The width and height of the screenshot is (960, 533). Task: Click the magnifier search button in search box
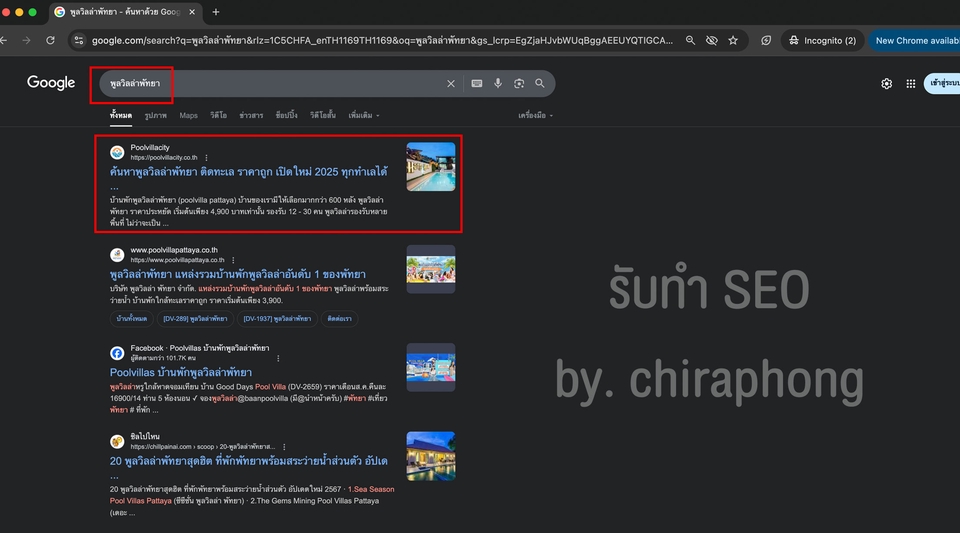pyautogui.click(x=539, y=83)
